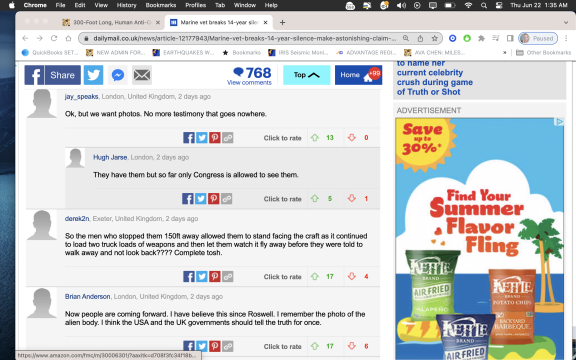
Task: Copy link of jay_speaks comment
Action: [228, 138]
